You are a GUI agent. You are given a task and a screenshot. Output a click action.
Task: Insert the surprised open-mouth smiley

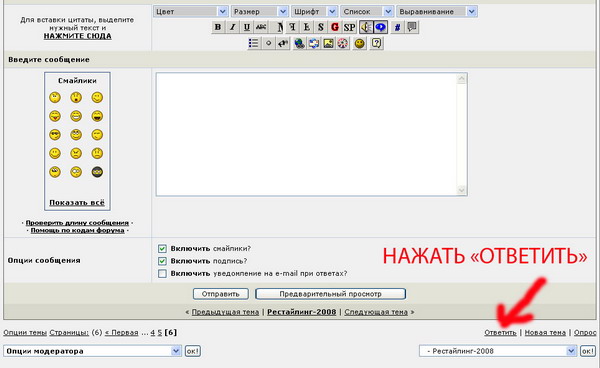tap(76, 98)
